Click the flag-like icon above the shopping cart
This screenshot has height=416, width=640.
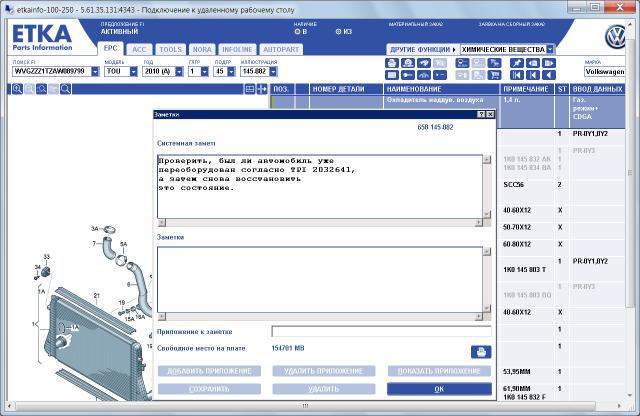click(x=495, y=63)
